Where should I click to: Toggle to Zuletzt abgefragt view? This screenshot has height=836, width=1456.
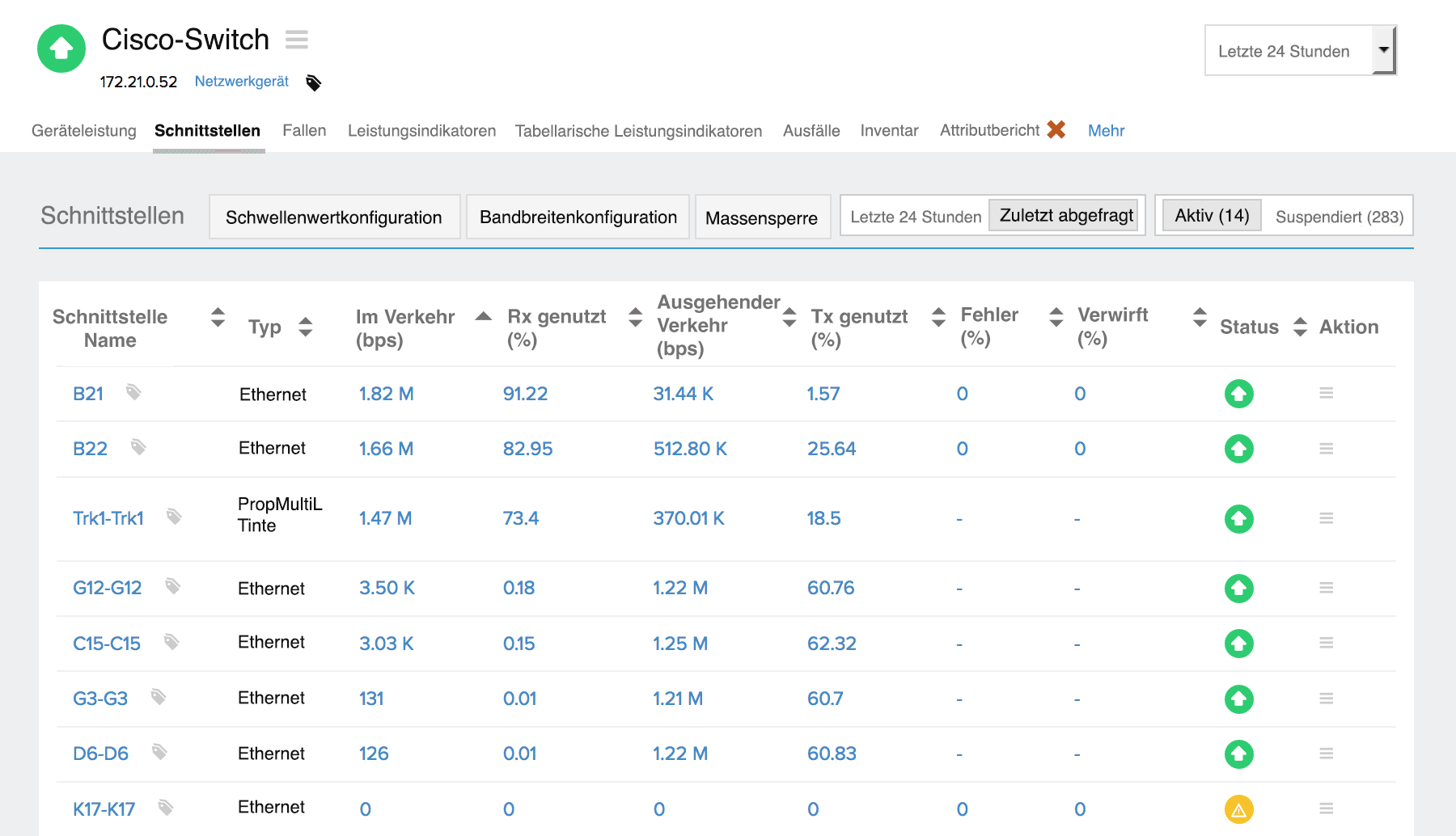pos(1065,216)
